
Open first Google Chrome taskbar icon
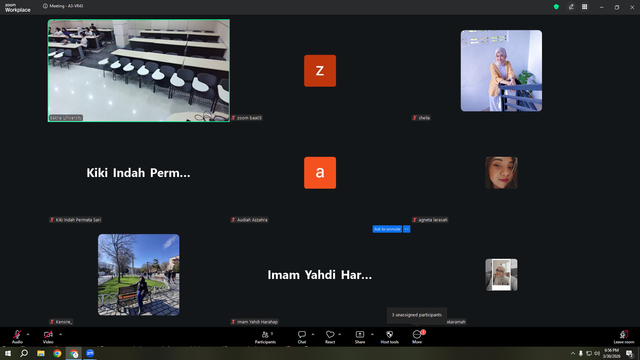tap(57, 353)
